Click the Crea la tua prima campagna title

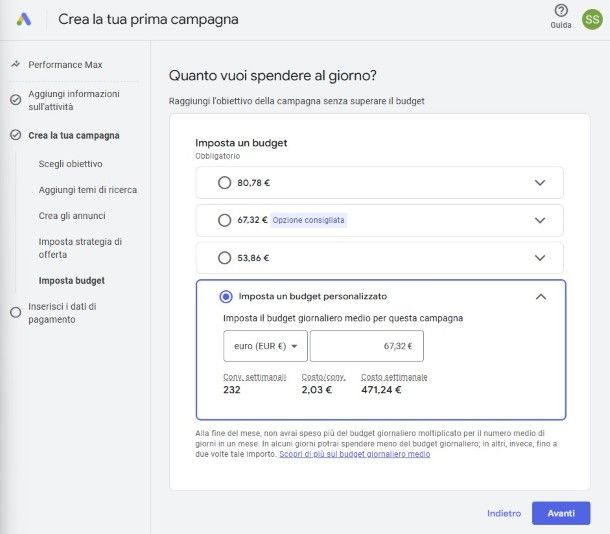coord(148,19)
